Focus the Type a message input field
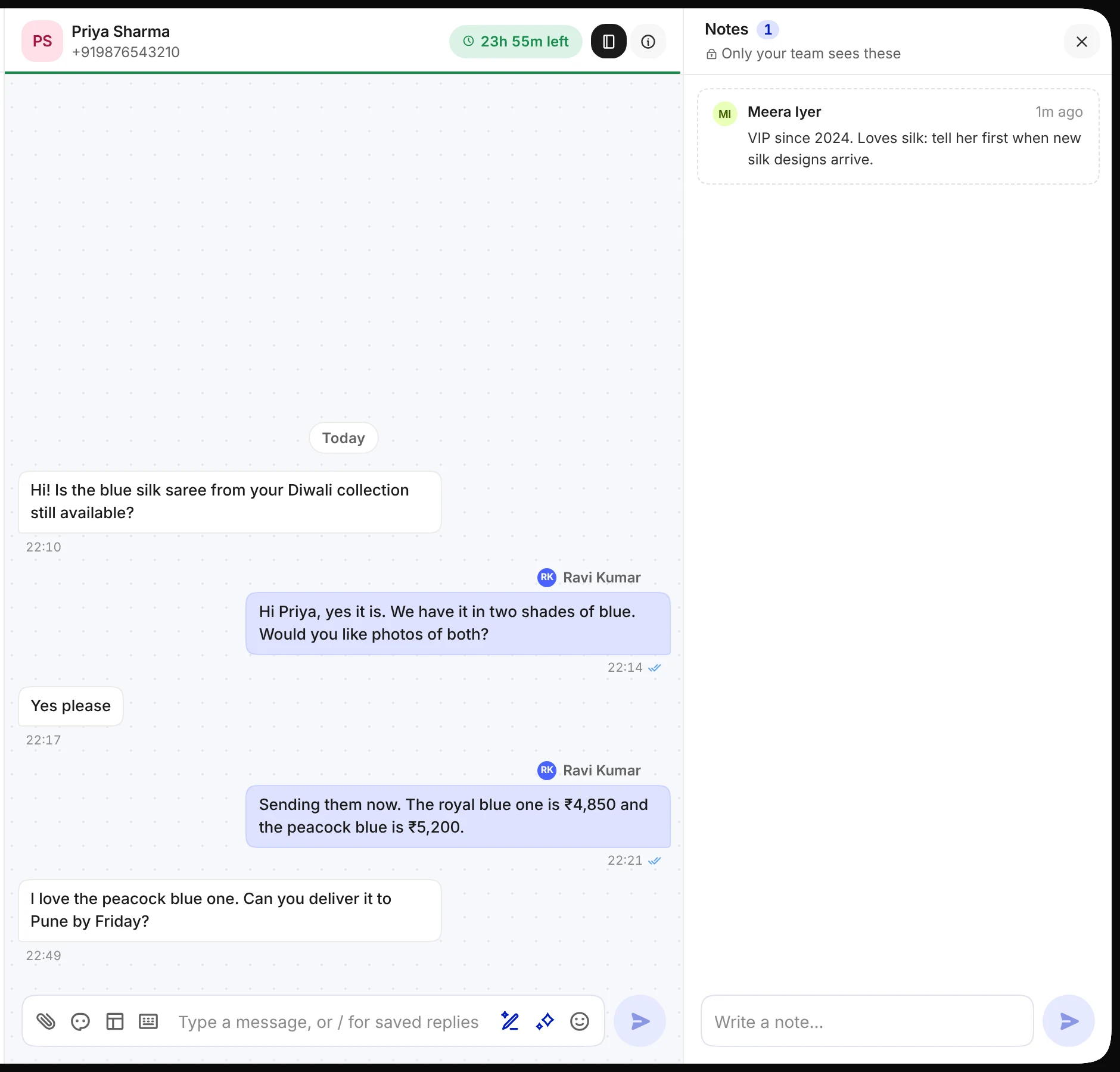 329,1021
